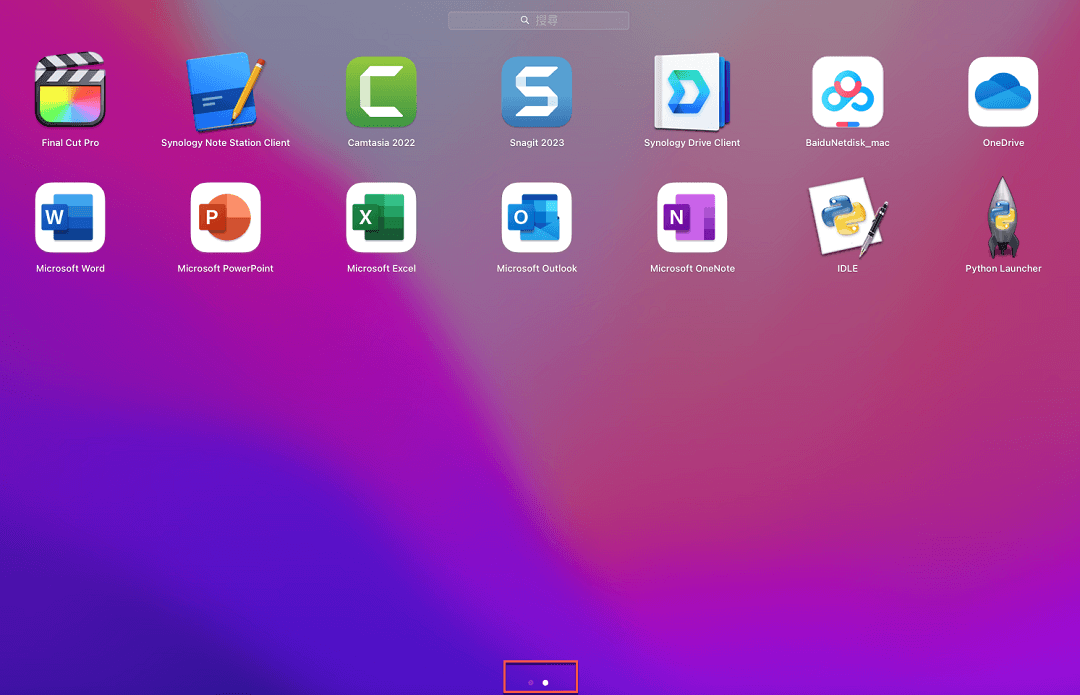The image size is (1080, 695).
Task: Click the "BaiduNetdisk_mac" label text
Action: 847,143
